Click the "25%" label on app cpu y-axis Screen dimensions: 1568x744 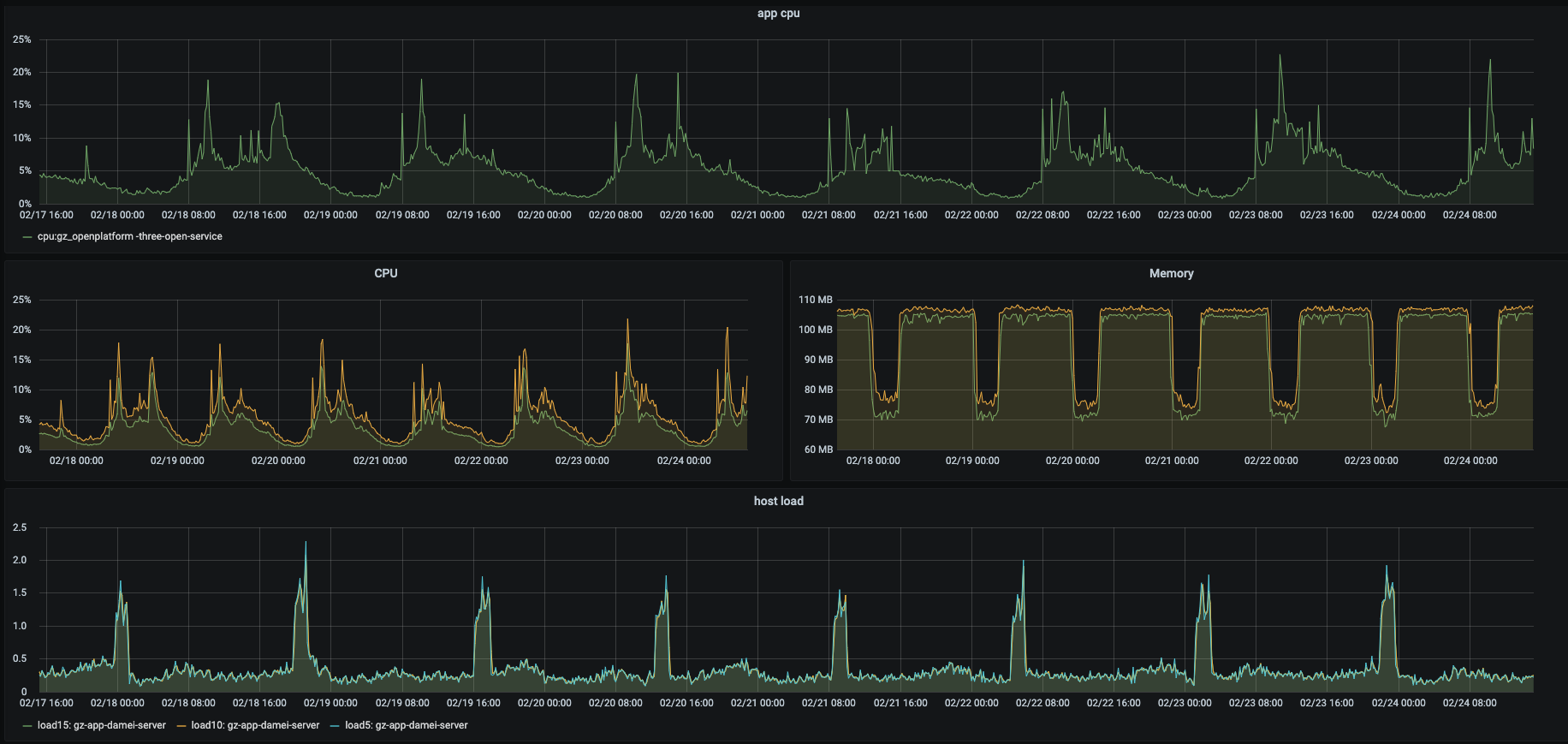22,39
